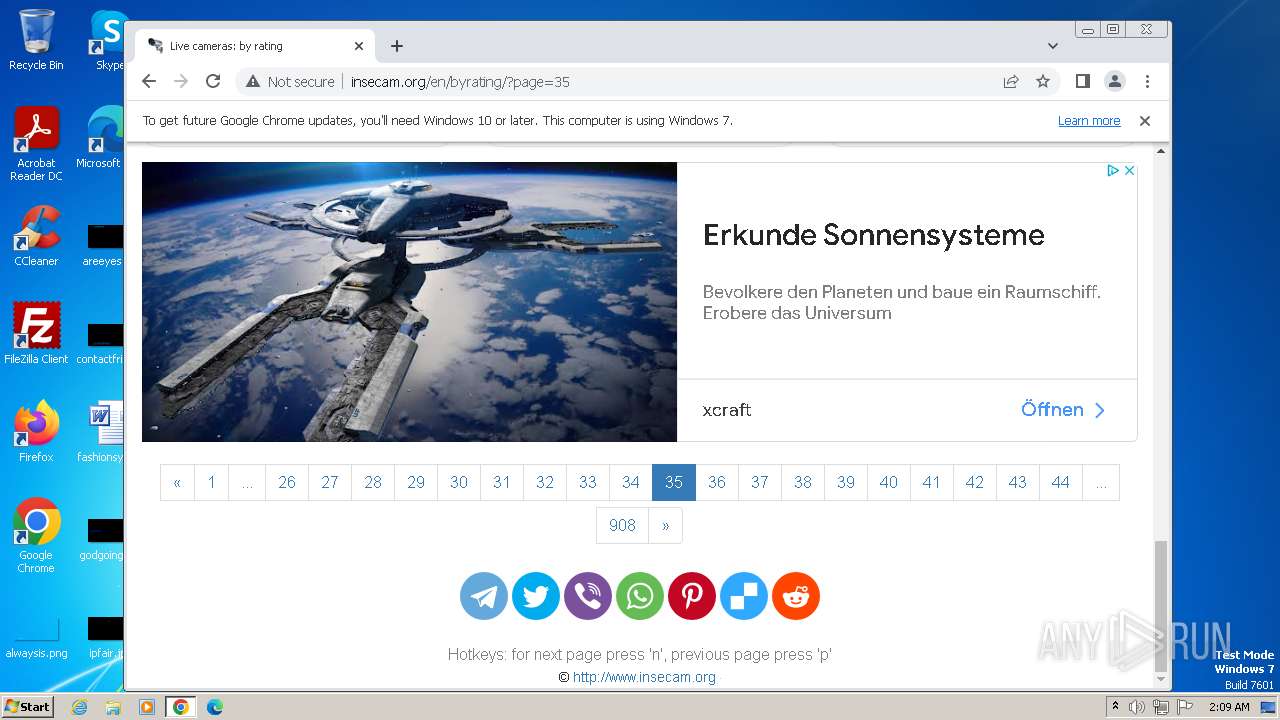This screenshot has width=1280, height=720.
Task: Share page via Reddit icon
Action: pos(796,596)
